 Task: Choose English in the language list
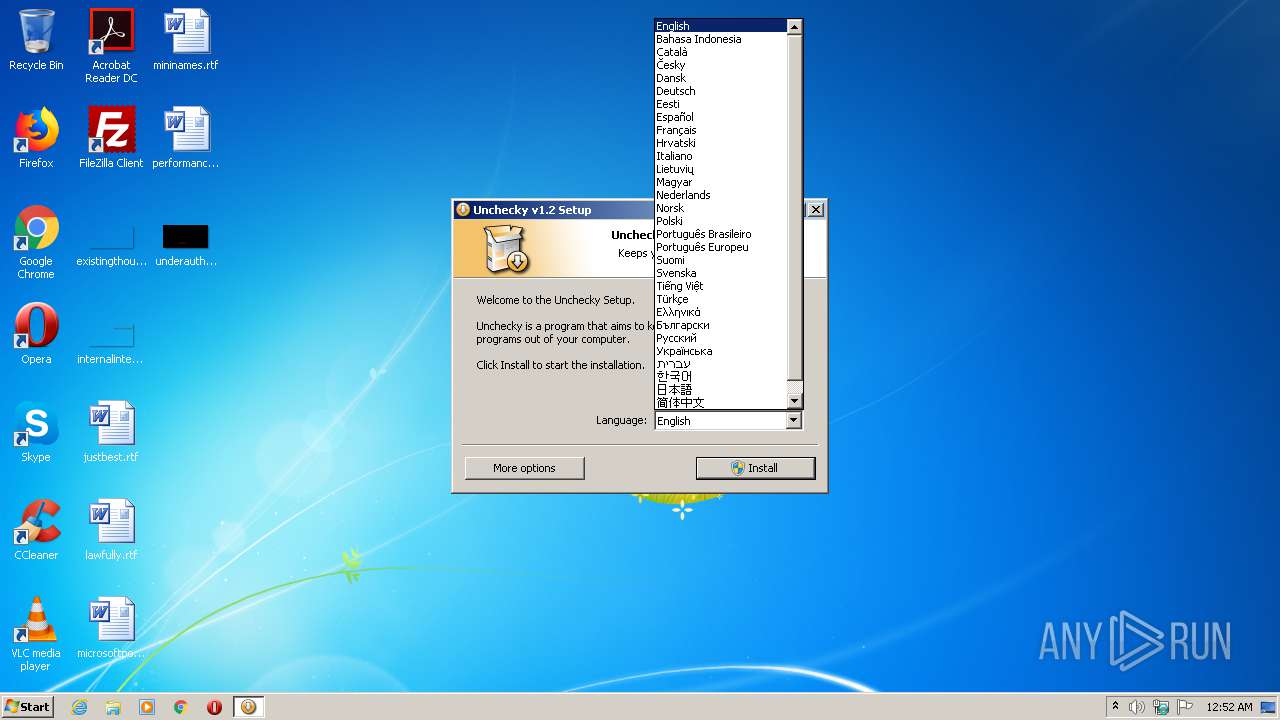720,26
